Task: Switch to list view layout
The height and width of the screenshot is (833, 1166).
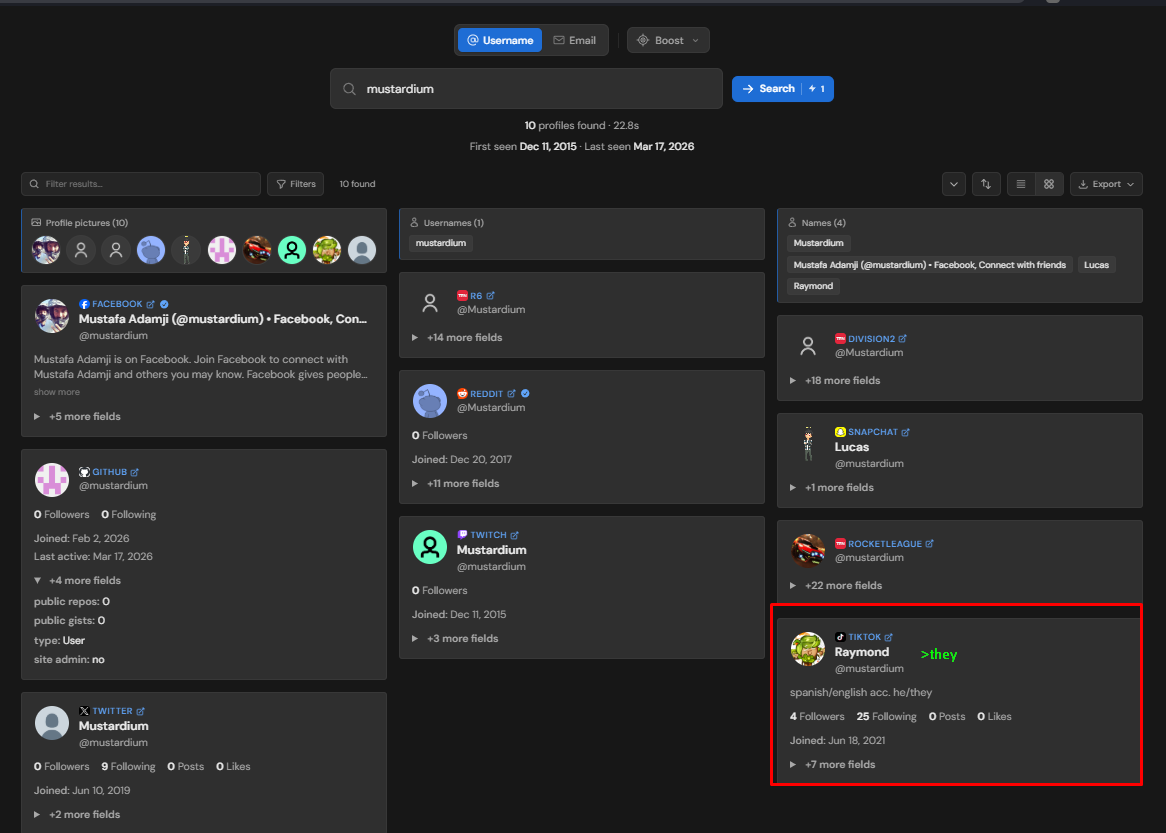Action: pos(1021,184)
